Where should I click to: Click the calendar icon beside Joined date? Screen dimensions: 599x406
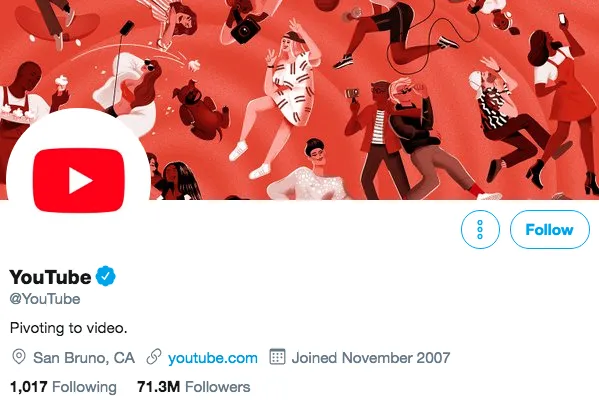click(x=277, y=357)
